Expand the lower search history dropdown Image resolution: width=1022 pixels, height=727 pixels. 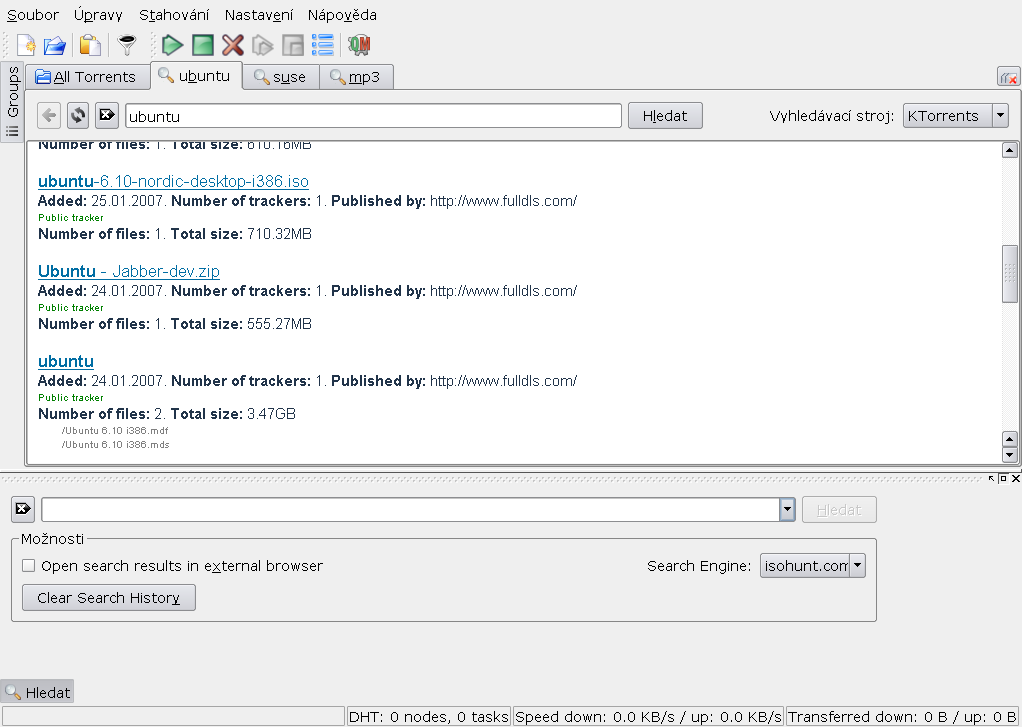[787, 509]
